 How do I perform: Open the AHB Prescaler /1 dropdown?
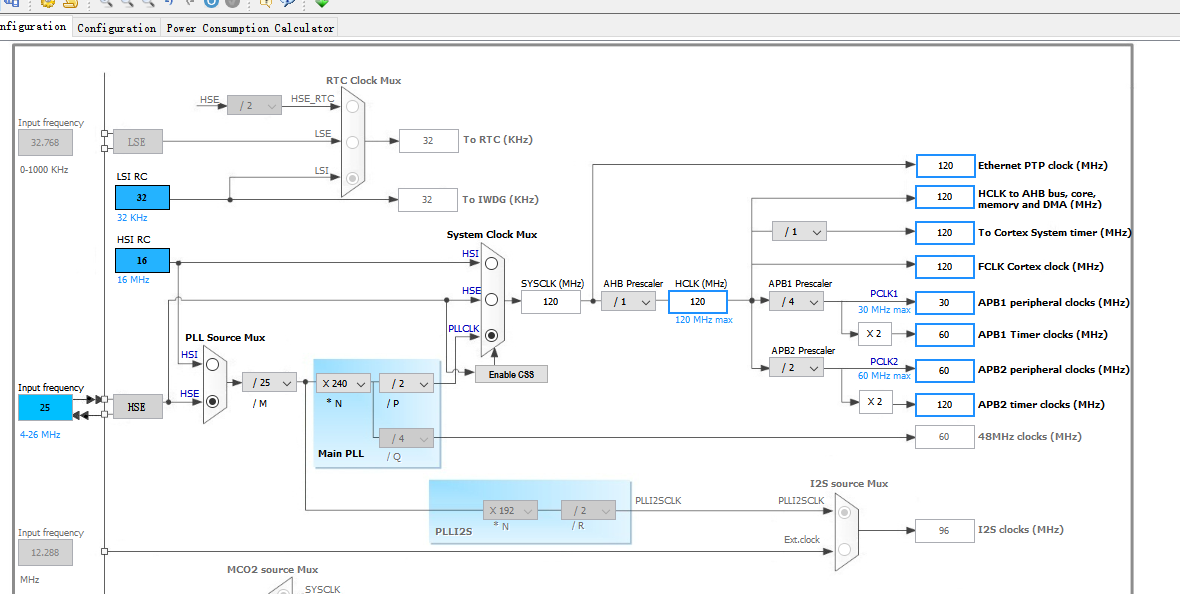tap(628, 301)
